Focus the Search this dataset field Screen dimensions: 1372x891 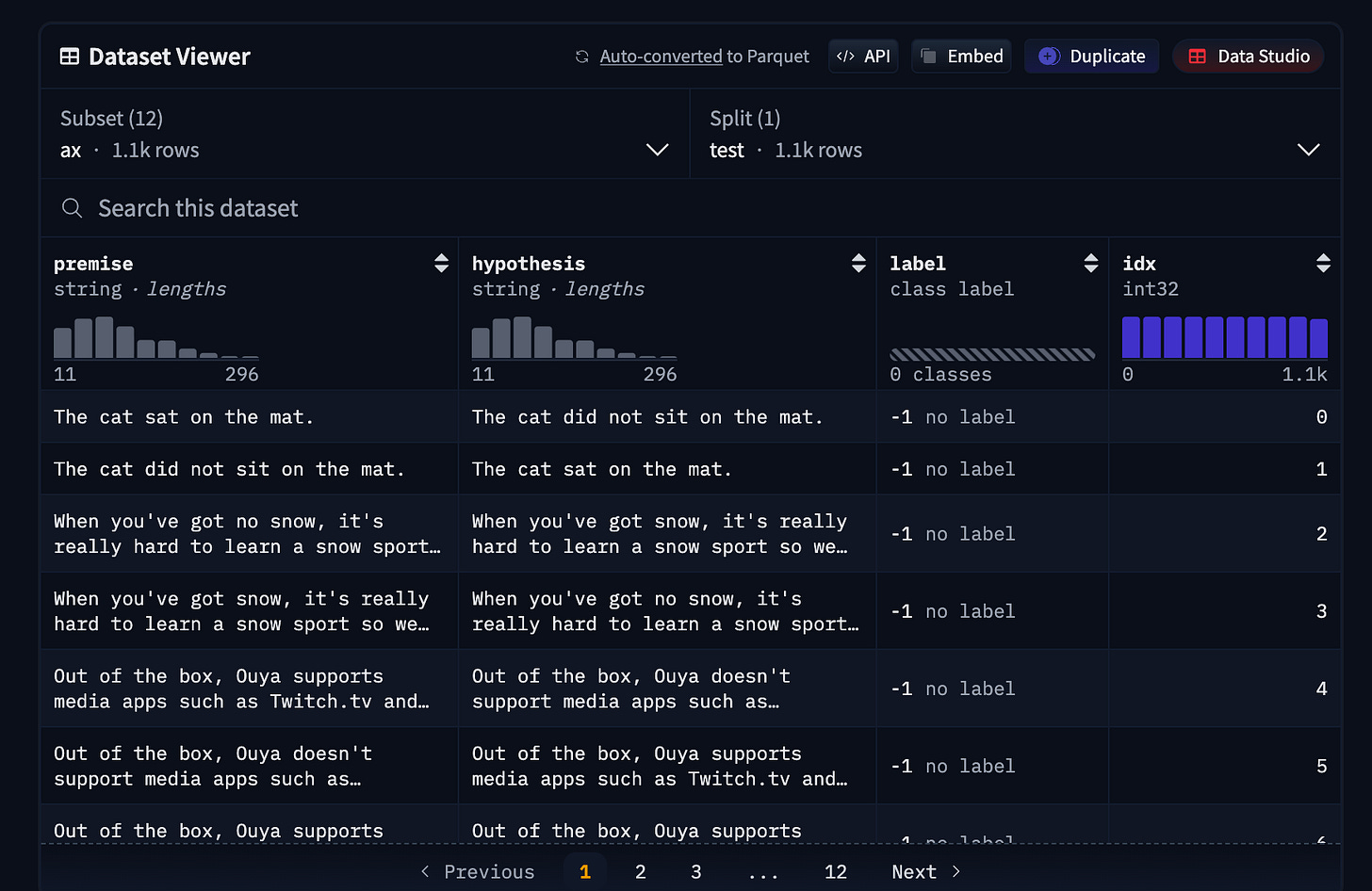690,208
